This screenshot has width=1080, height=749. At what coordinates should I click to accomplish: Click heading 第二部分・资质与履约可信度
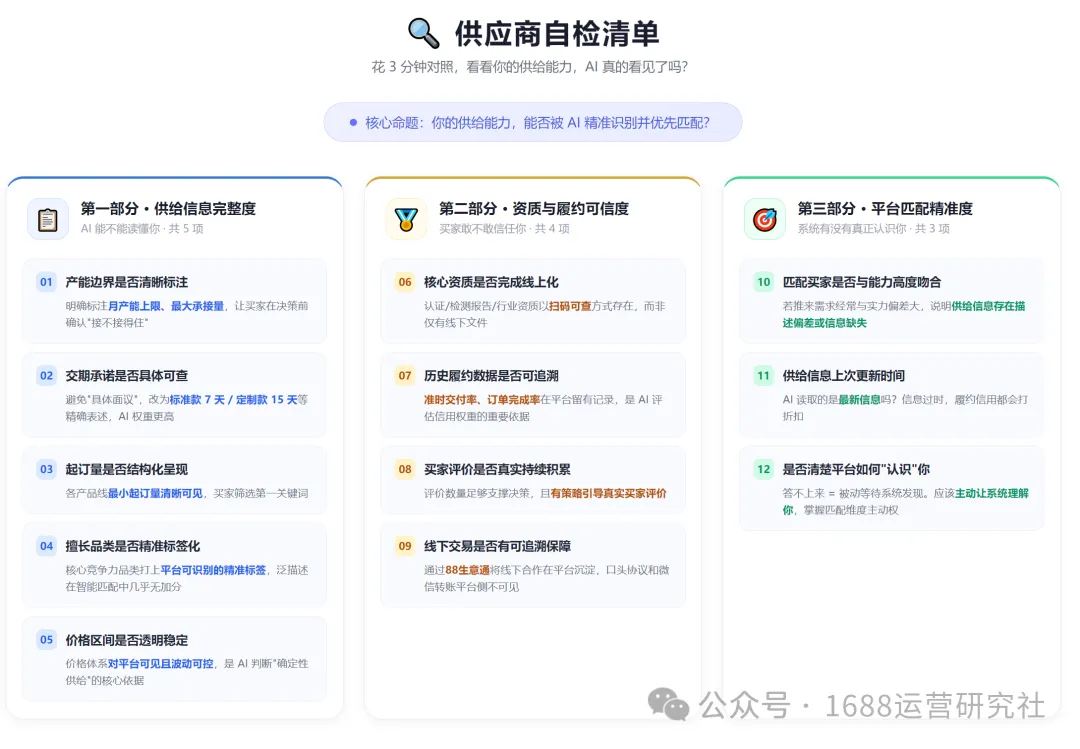click(534, 209)
